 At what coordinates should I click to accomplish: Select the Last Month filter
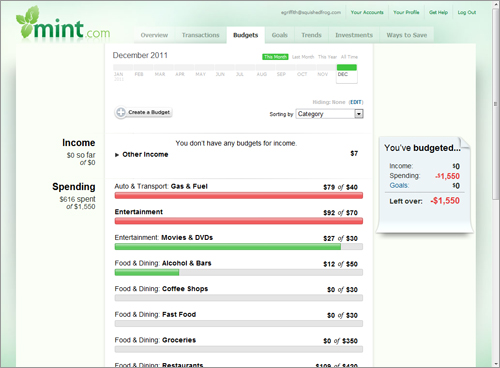pyautogui.click(x=303, y=57)
